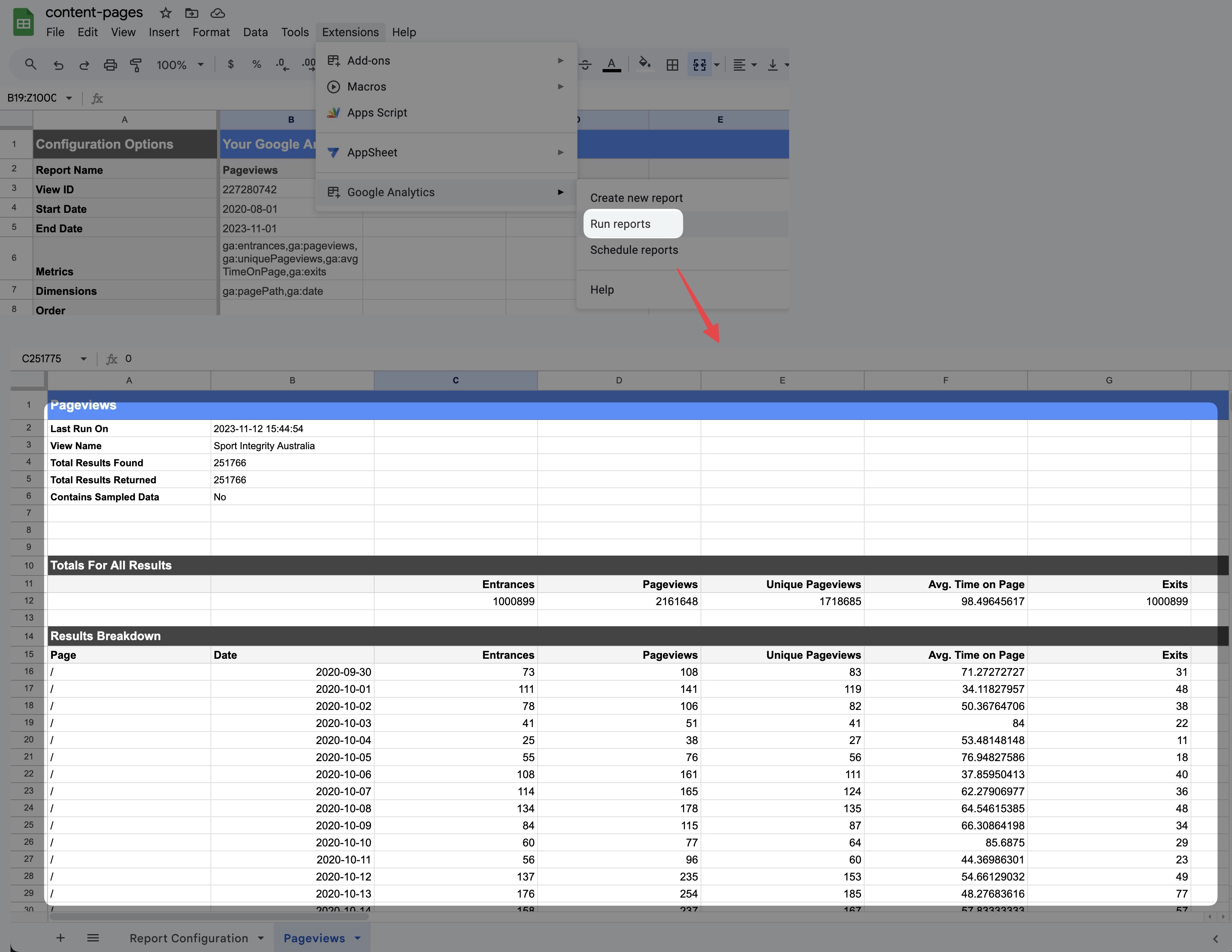Expand the Macros submenu
Viewport: 1232px width, 952px height.
[446, 86]
